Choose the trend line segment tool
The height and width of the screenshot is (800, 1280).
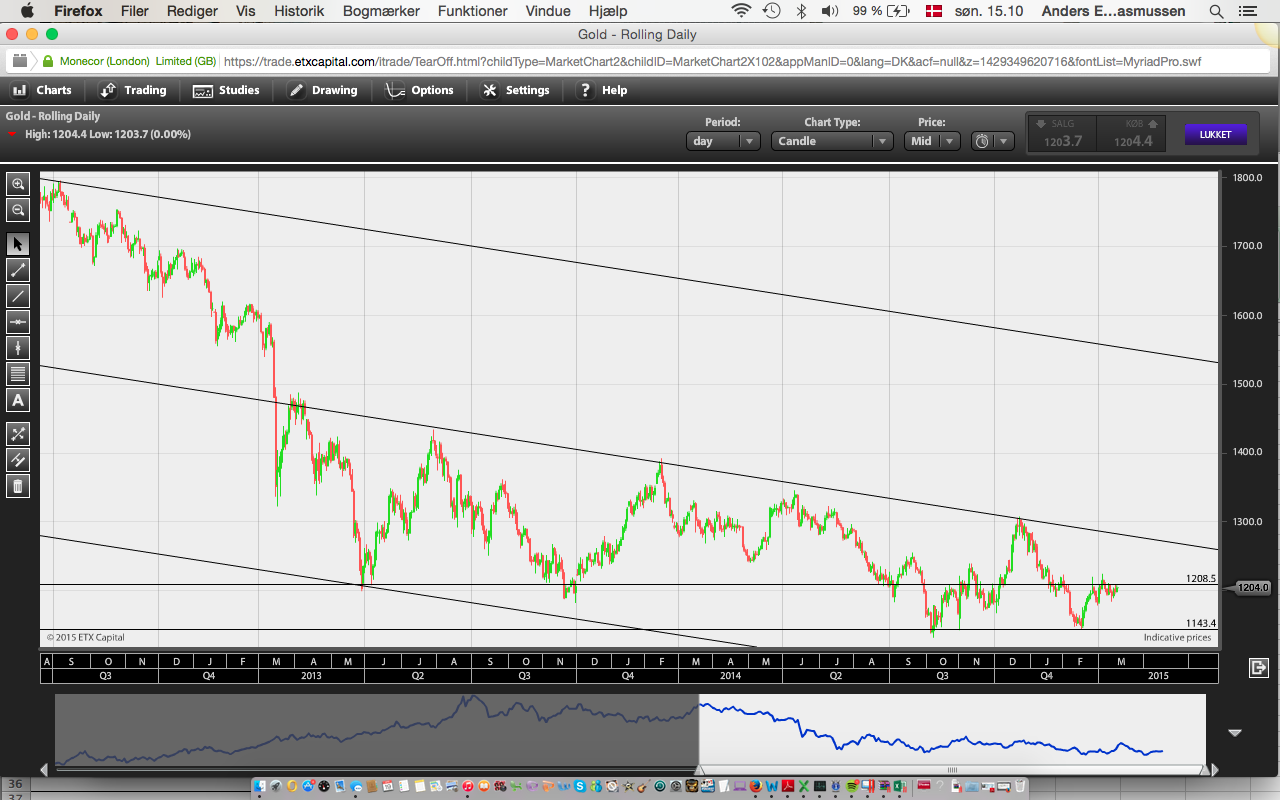(x=18, y=270)
